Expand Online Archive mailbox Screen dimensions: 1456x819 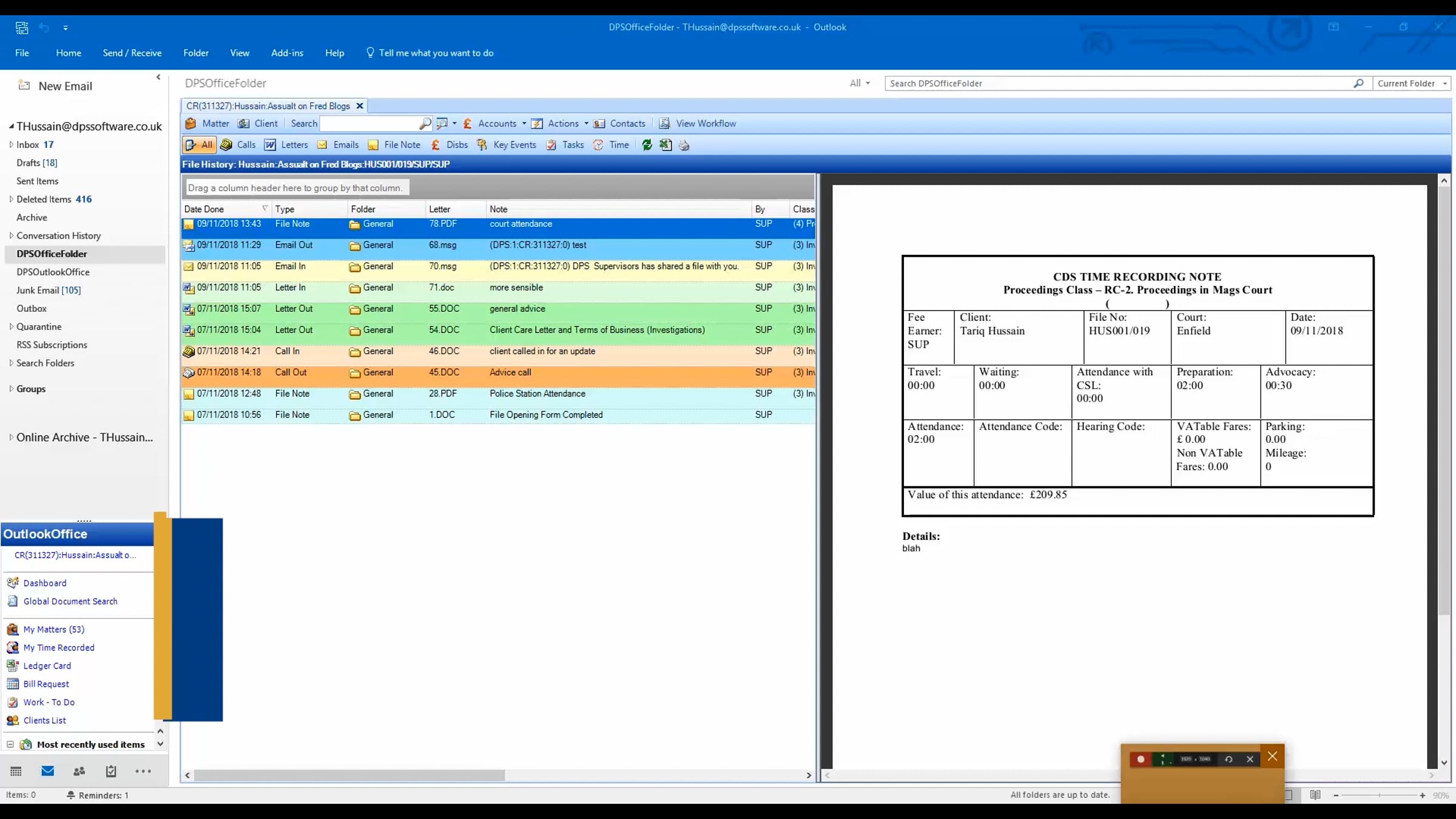coord(11,437)
